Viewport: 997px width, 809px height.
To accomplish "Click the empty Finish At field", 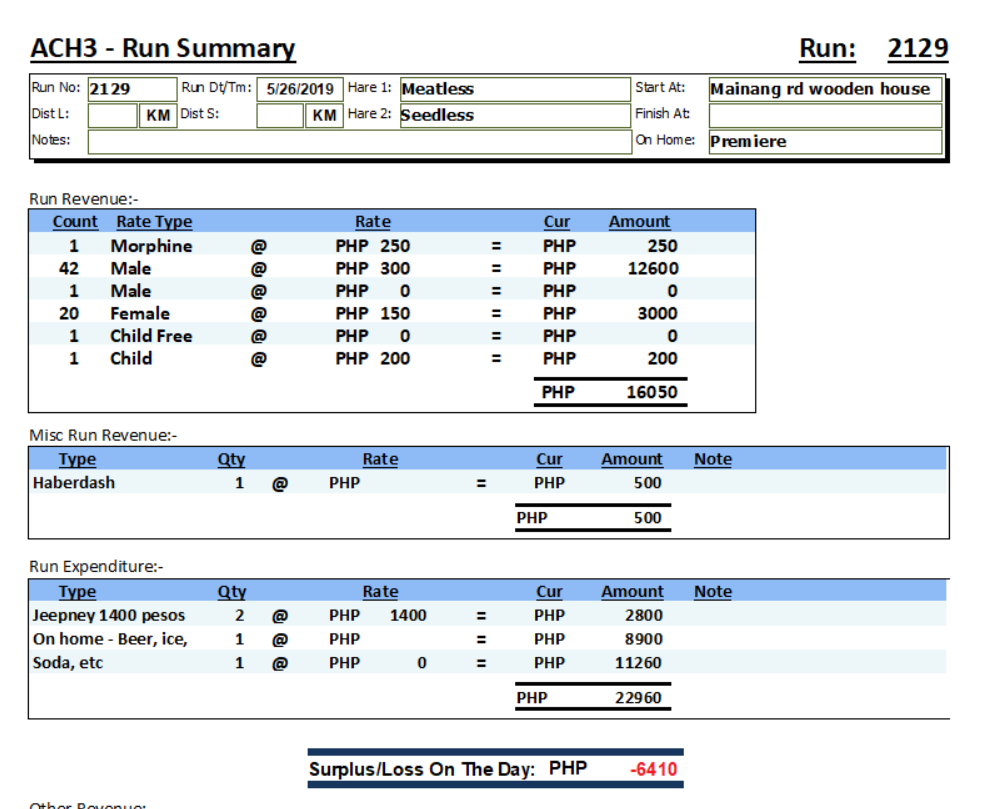I will point(825,115).
